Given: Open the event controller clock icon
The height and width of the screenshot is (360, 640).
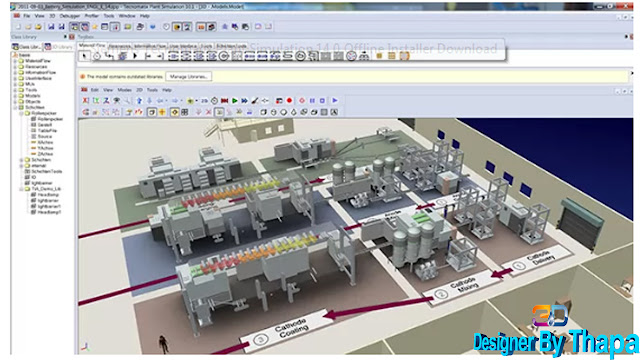Looking at the screenshot, I should tap(214, 100).
